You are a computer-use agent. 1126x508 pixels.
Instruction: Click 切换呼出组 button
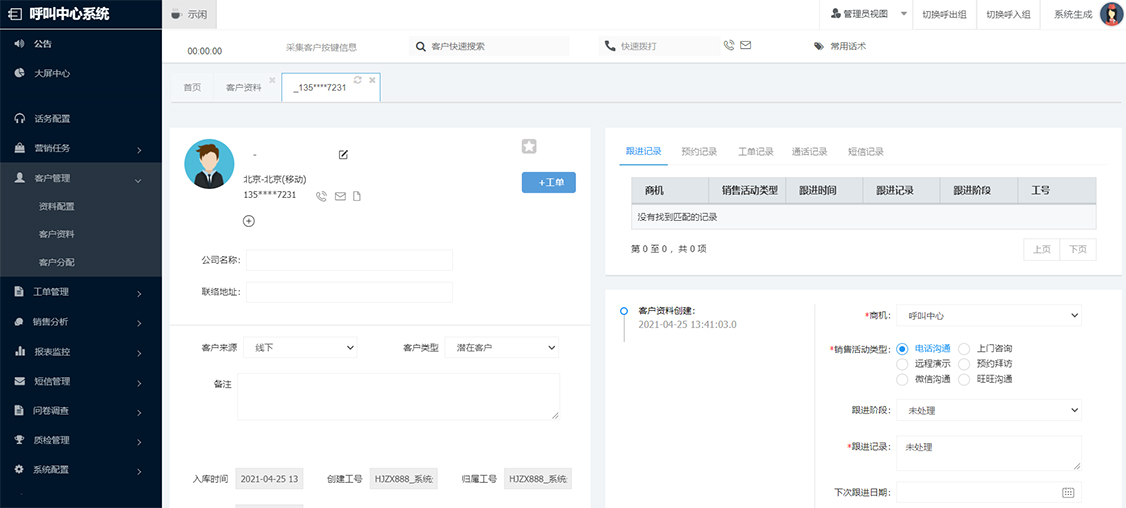944,14
